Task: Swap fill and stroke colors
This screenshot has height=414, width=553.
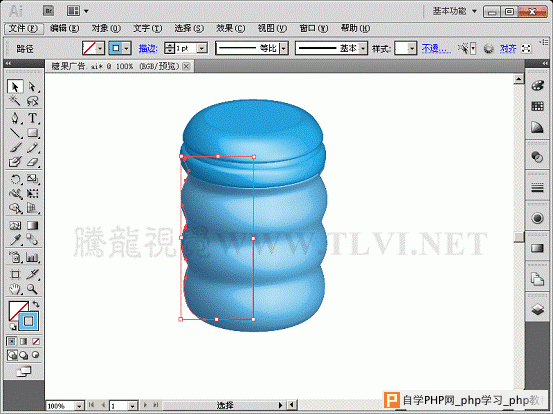Action: (x=36, y=304)
